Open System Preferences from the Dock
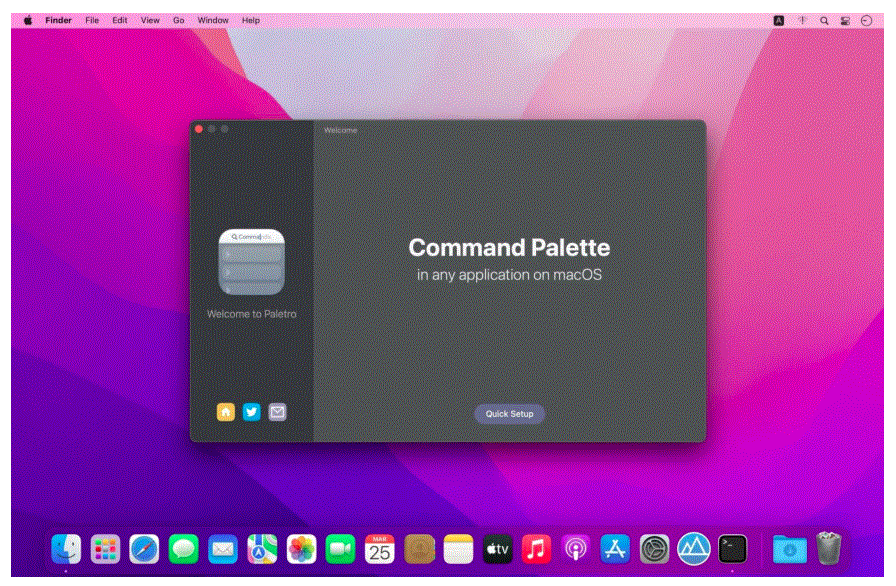This screenshot has width=896, height=586. 654,549
